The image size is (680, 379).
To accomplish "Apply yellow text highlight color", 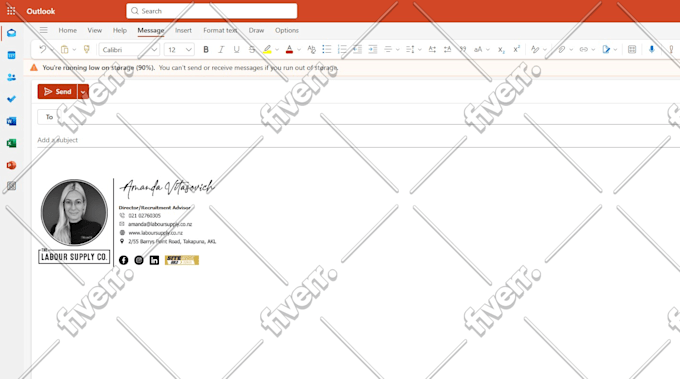I will [x=267, y=49].
